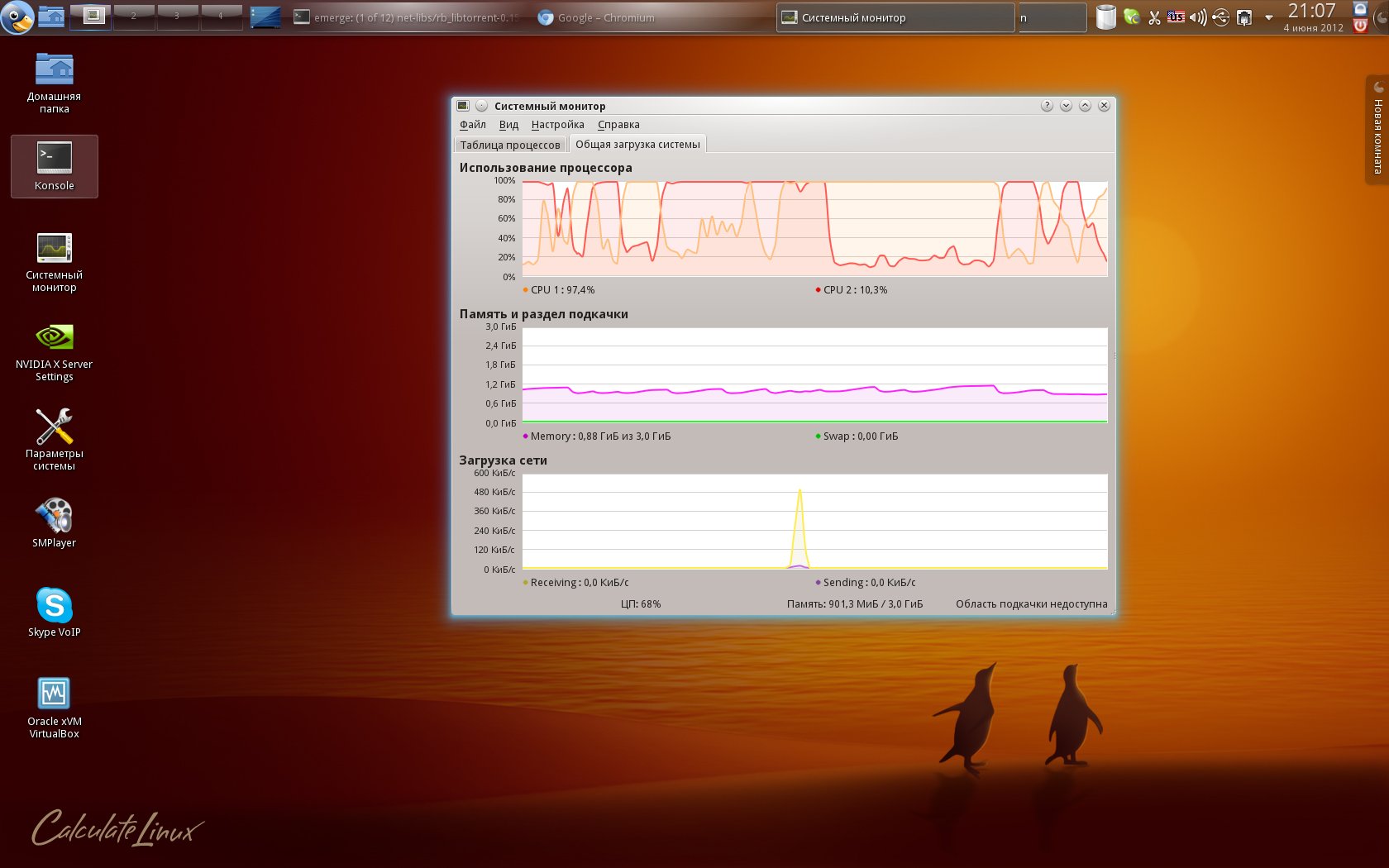The height and width of the screenshot is (868, 1389).
Task: Click Область подкачки недоступна status text
Action: click(x=1032, y=604)
